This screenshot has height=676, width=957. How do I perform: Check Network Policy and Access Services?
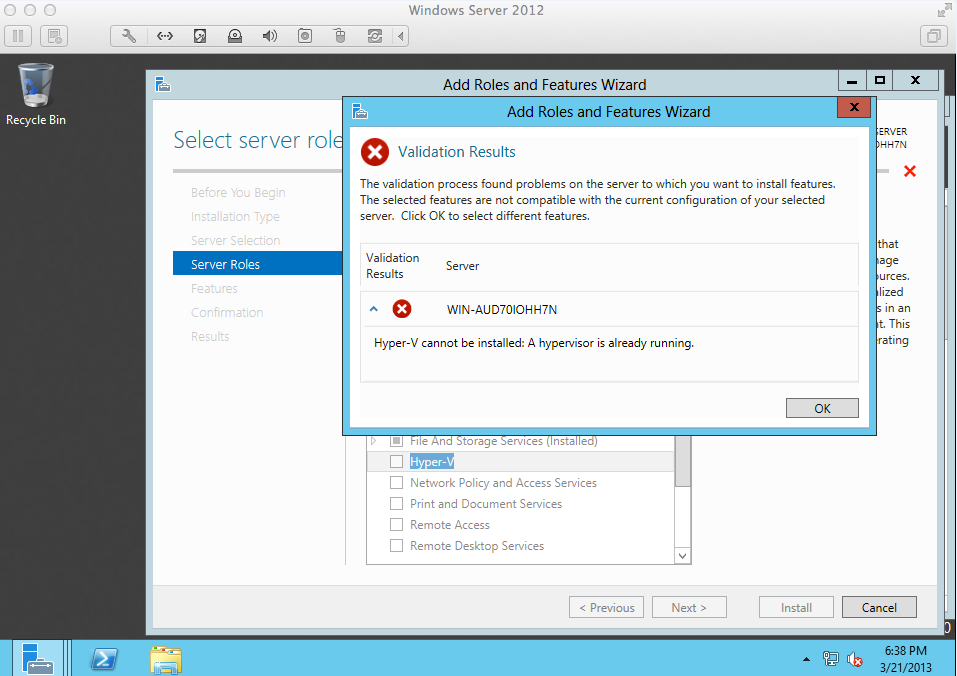coord(396,483)
